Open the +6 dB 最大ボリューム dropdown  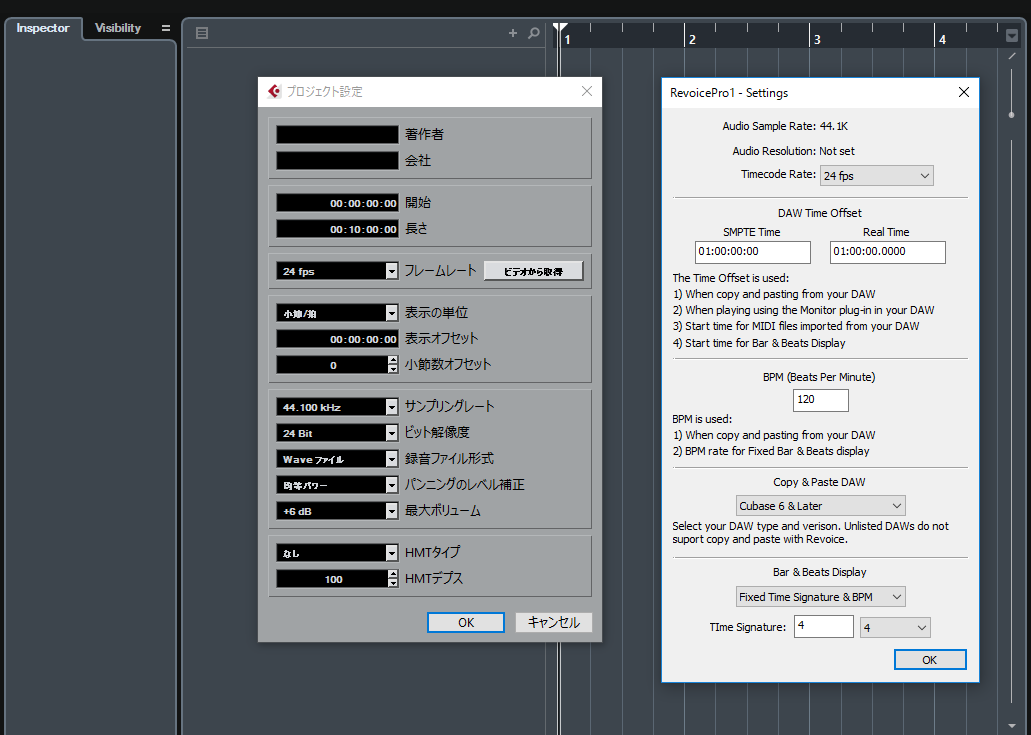(337, 511)
